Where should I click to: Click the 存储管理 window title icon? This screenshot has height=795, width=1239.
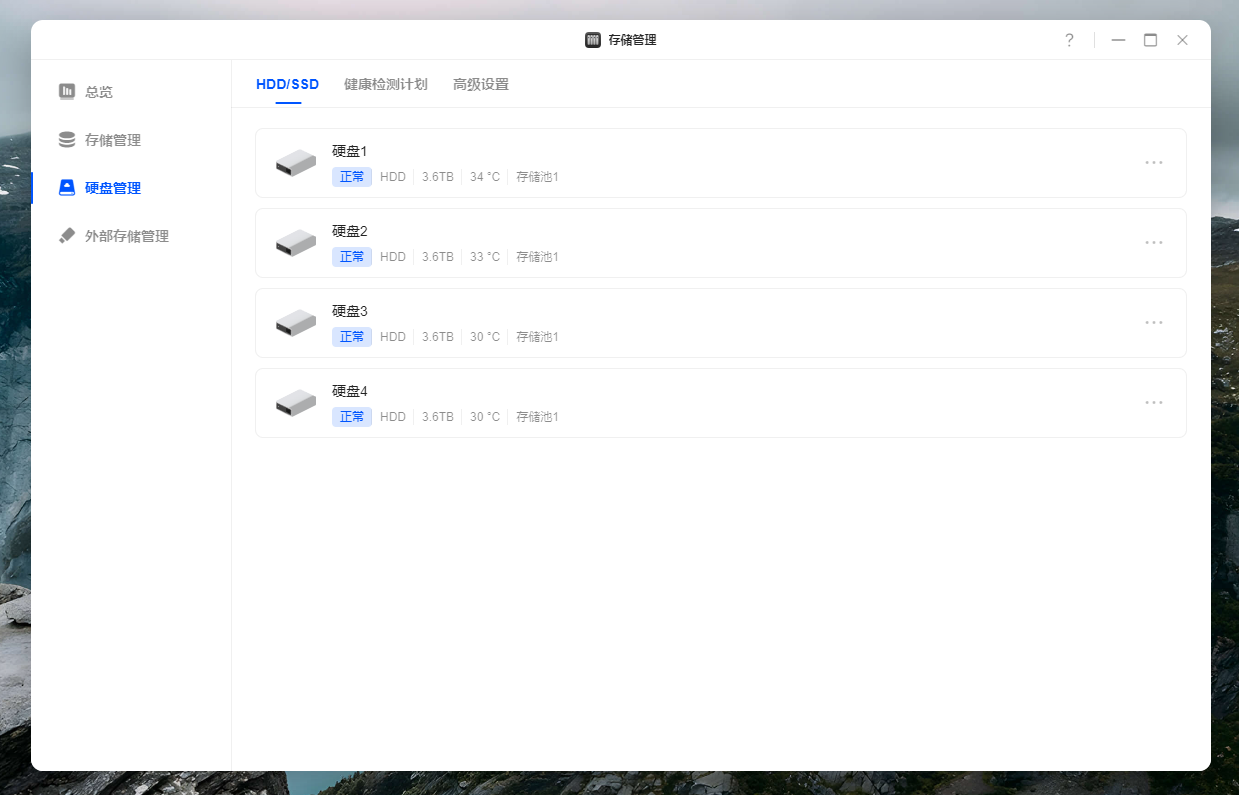coord(593,40)
